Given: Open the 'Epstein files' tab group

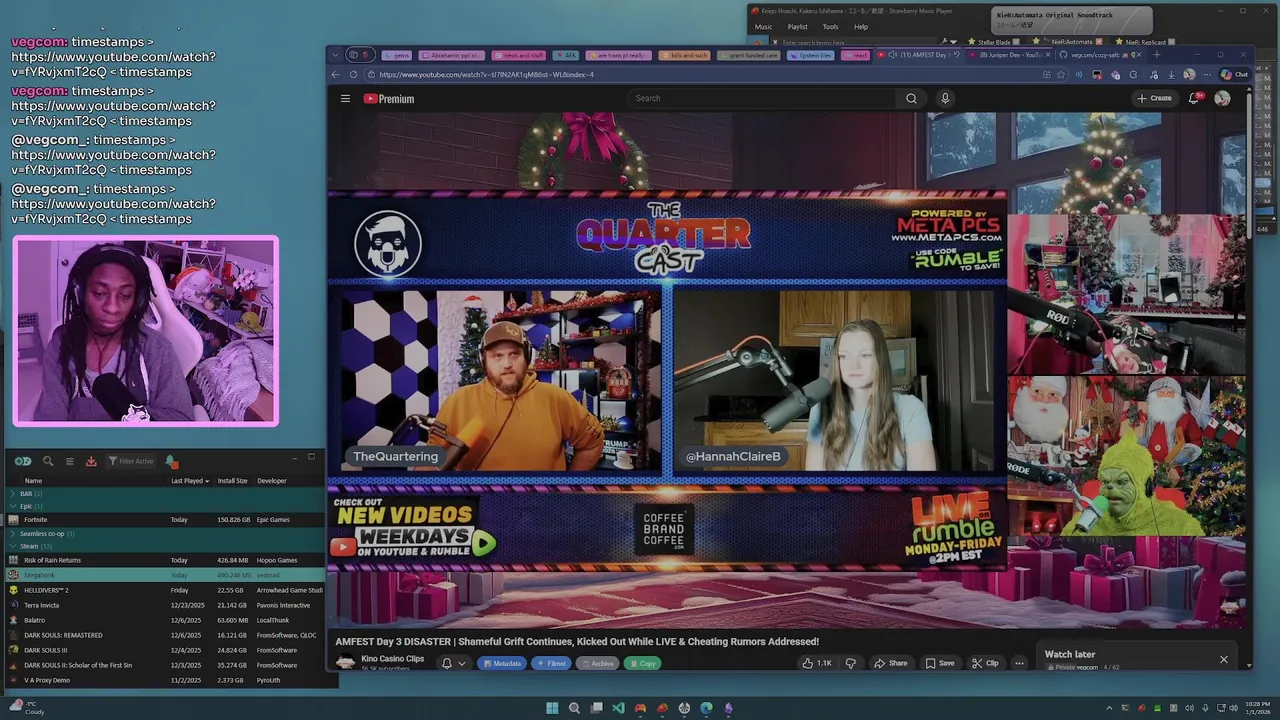Looking at the screenshot, I should coord(810,55).
